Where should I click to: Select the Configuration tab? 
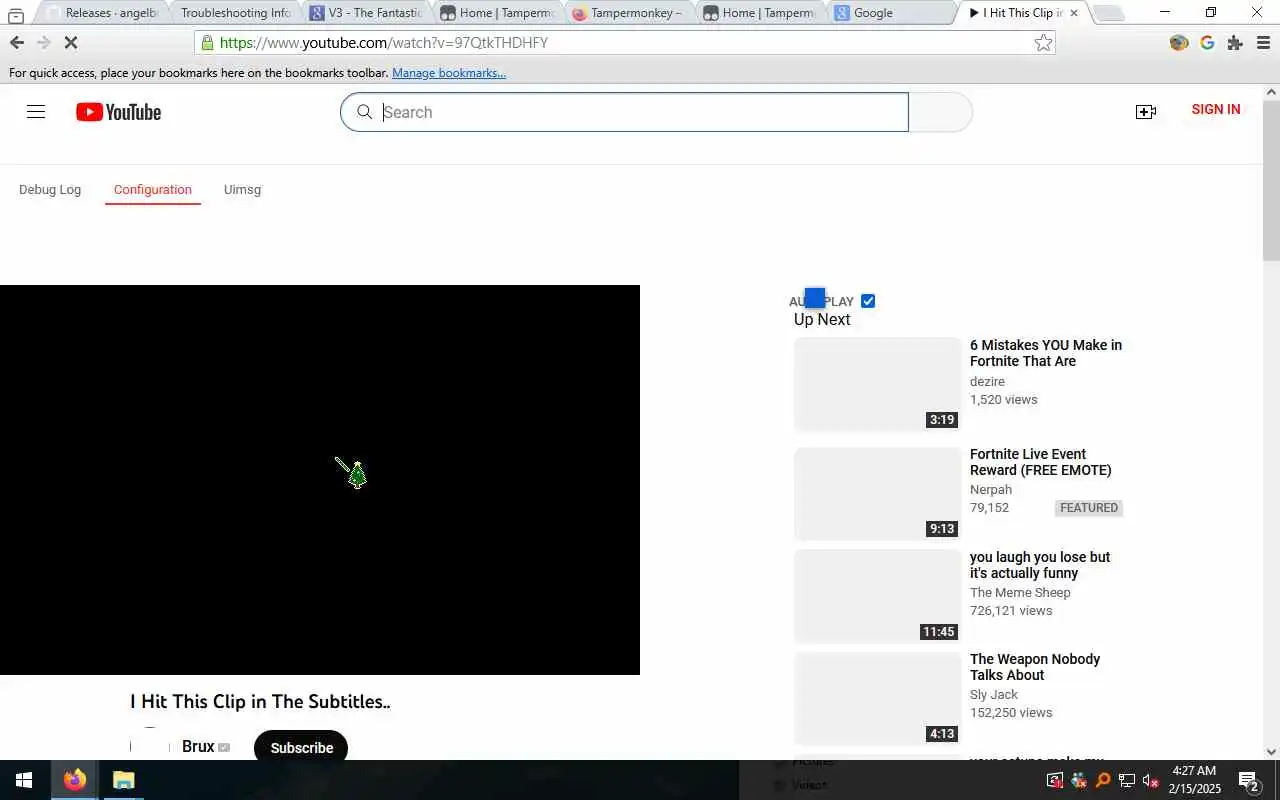tap(153, 189)
